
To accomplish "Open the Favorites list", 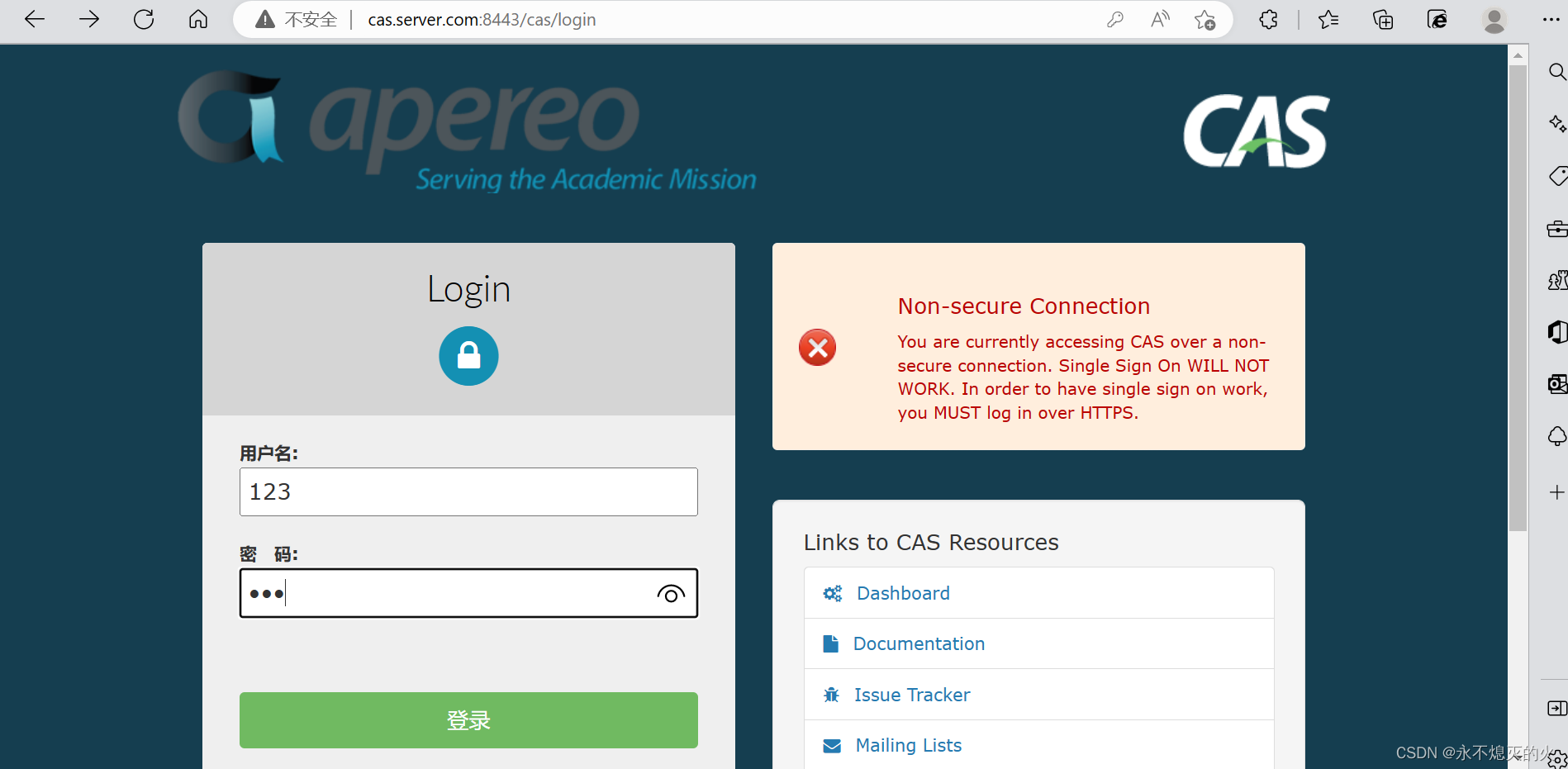I will [1328, 19].
